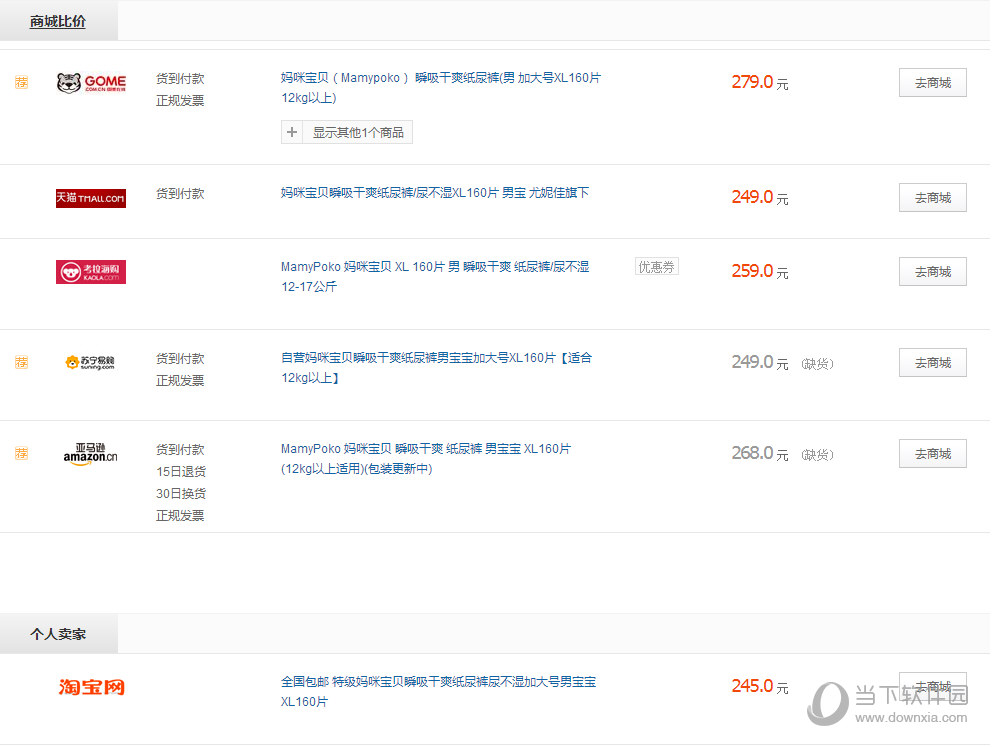The image size is (992, 747).
Task: Click the Taobao store logo
Action: (x=91, y=687)
